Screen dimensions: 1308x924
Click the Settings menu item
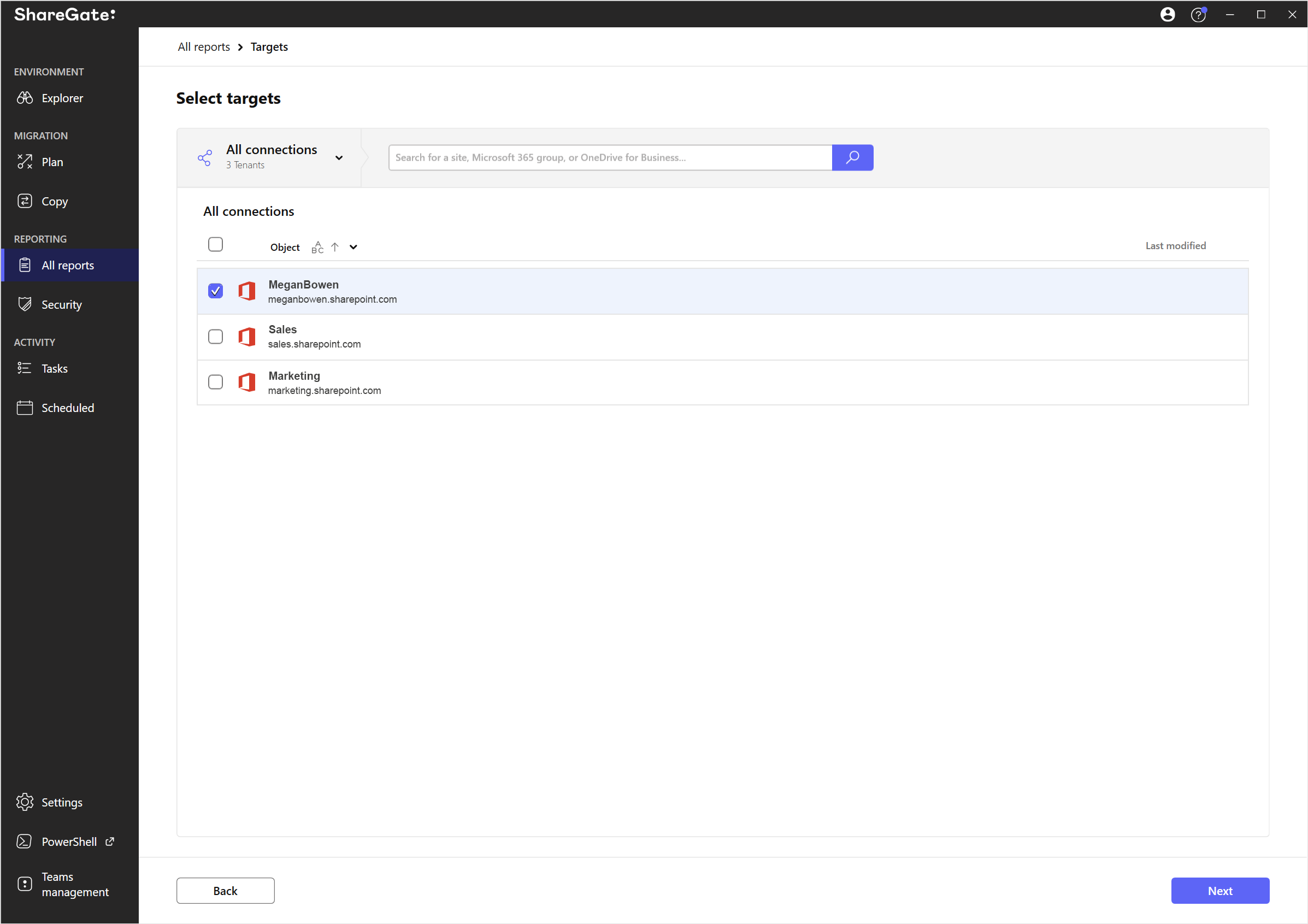[x=61, y=802]
